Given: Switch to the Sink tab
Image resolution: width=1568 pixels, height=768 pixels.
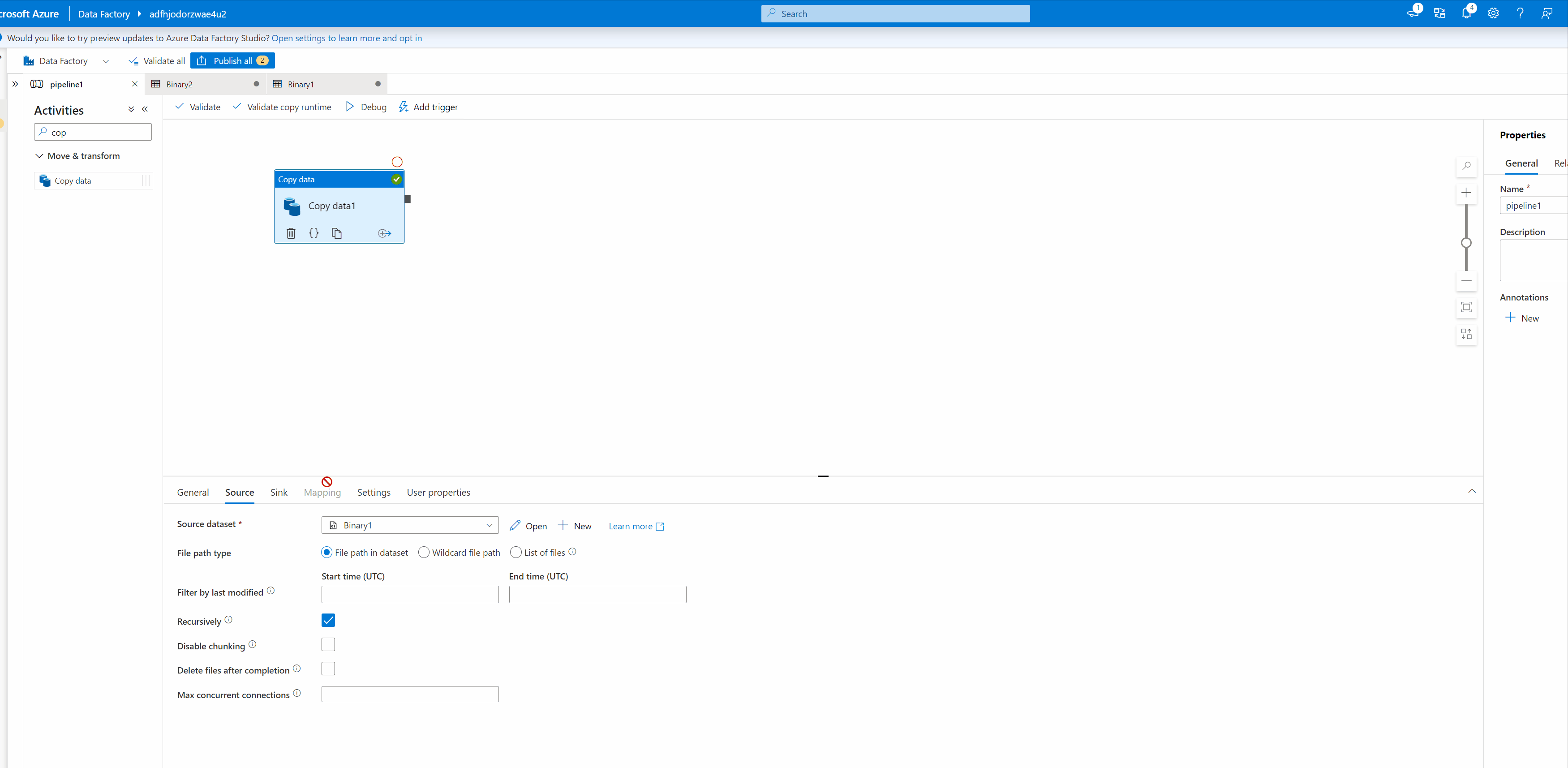Looking at the screenshot, I should [x=279, y=492].
